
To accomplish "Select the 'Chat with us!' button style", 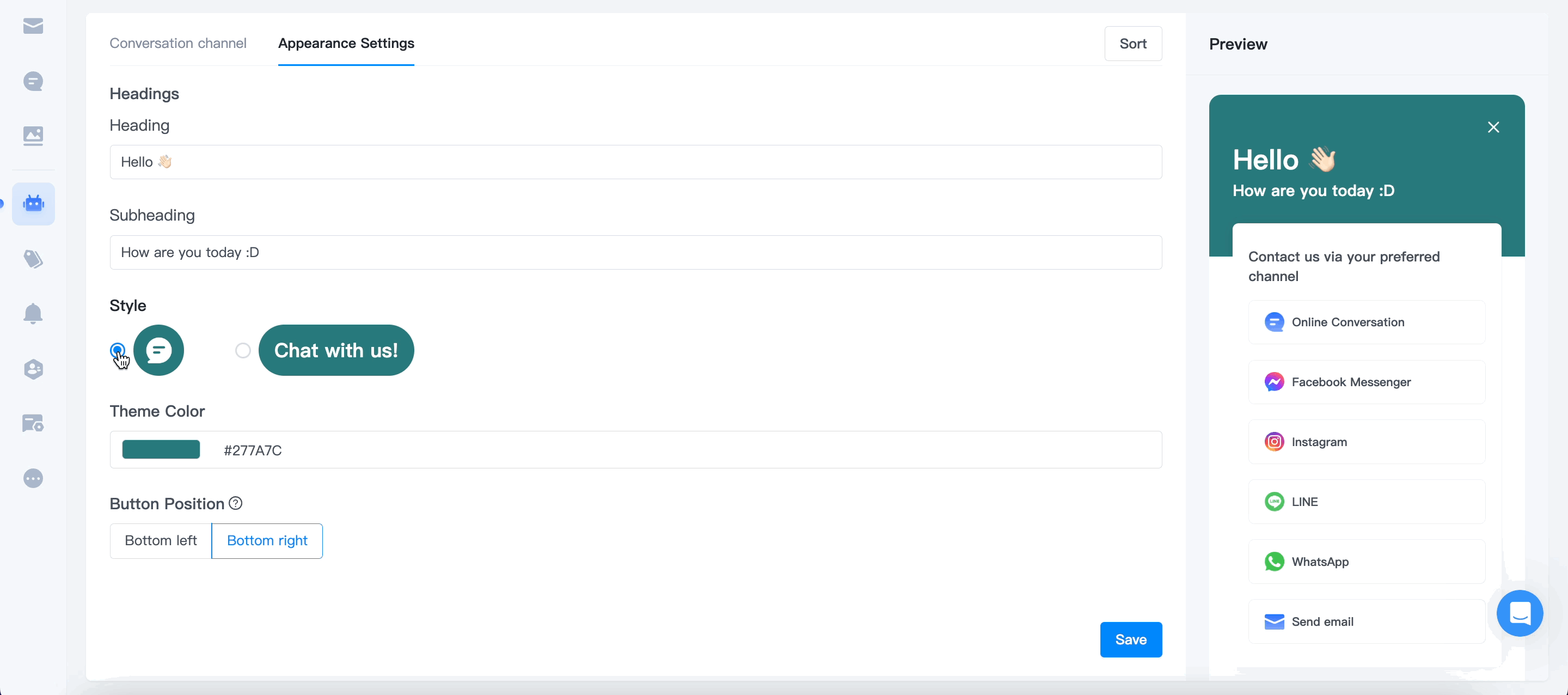I will point(243,350).
